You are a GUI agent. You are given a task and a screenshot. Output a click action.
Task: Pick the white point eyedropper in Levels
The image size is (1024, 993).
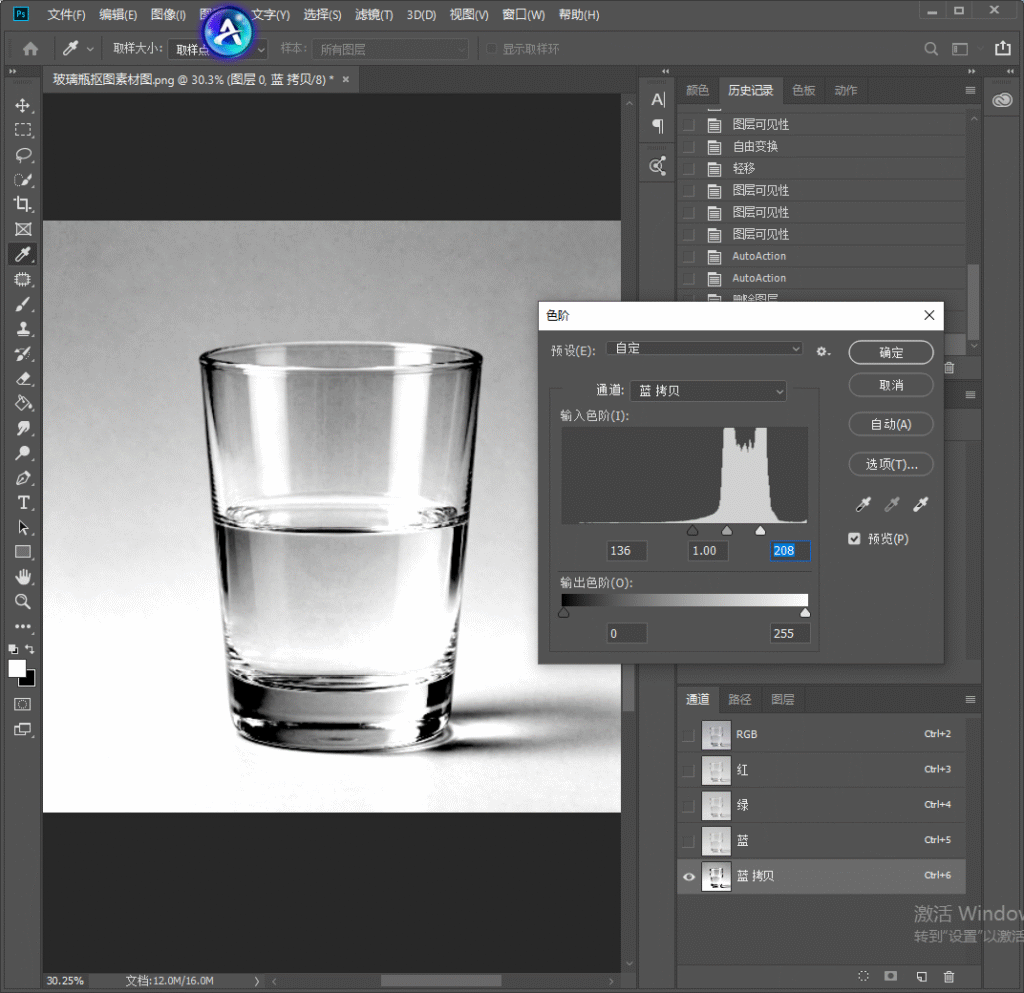click(x=921, y=504)
